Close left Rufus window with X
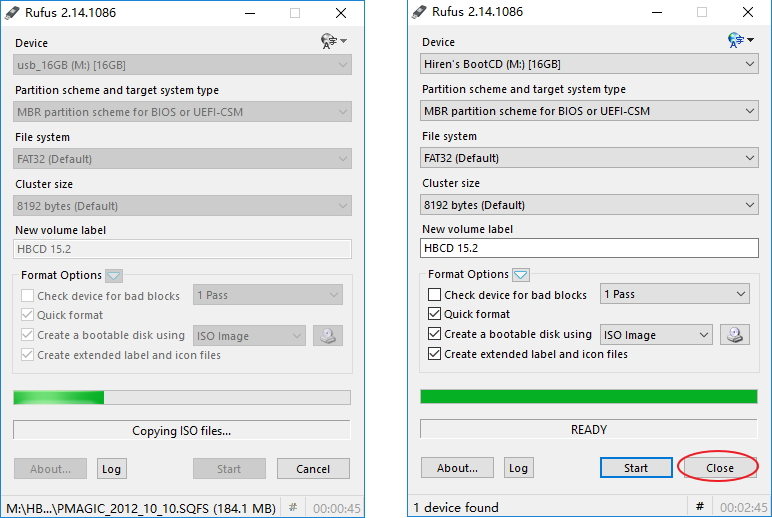Viewport: 772px width, 518px height. pos(341,13)
